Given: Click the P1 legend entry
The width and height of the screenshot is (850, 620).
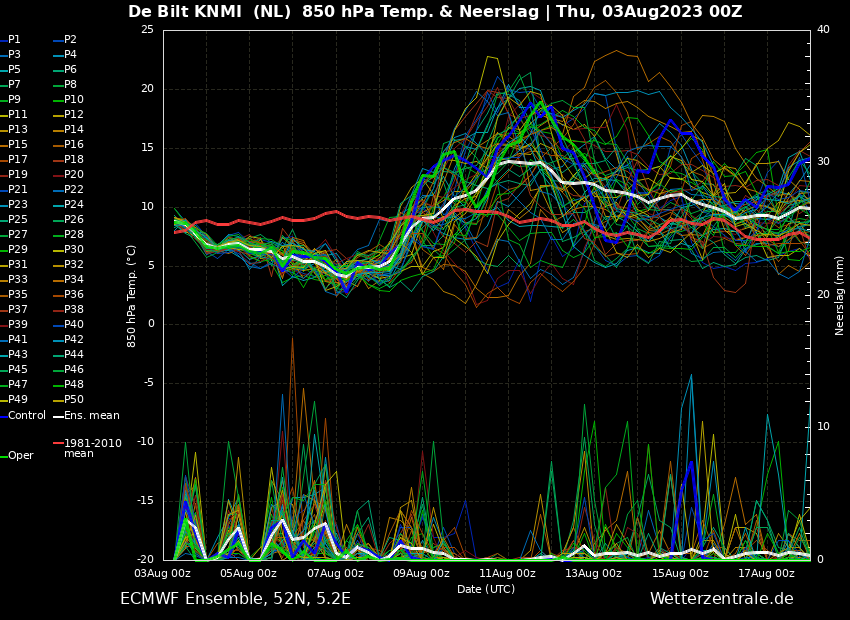Looking at the screenshot, I should [x=14, y=40].
